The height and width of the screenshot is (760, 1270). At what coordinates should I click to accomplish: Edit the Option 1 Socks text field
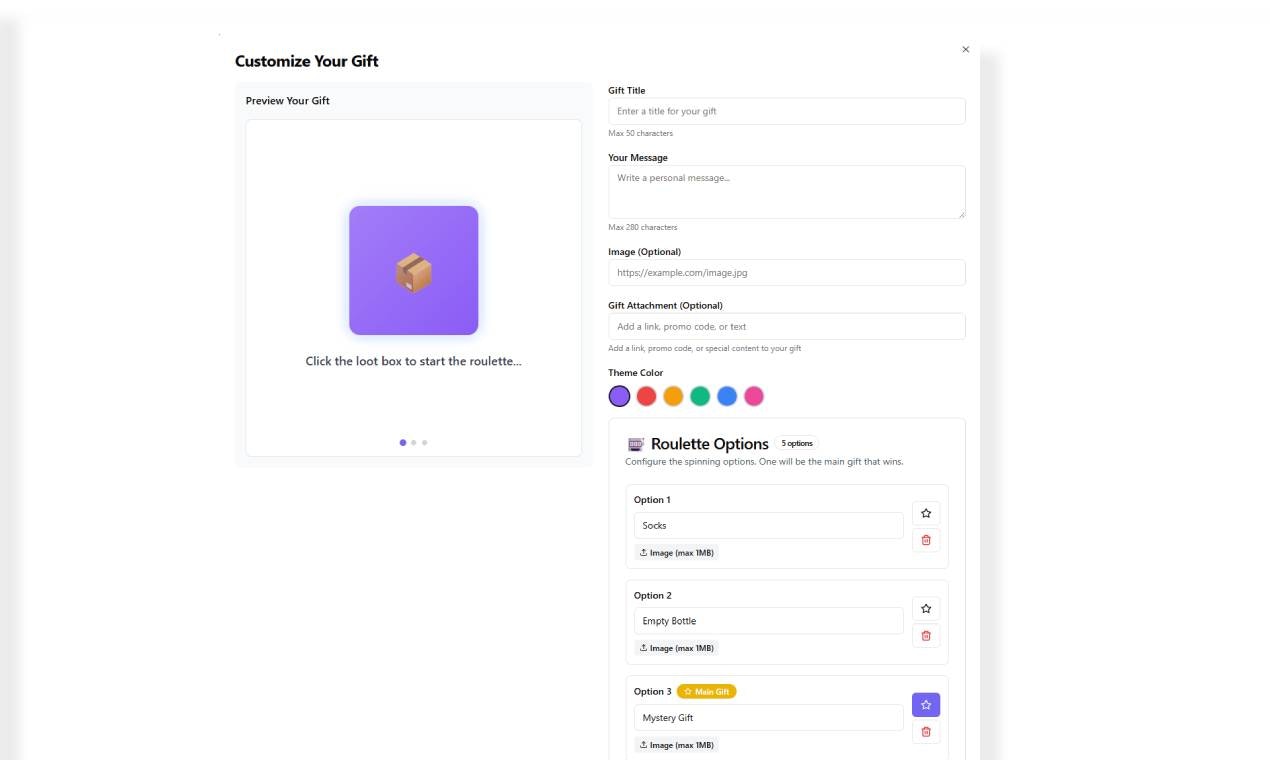coord(769,525)
